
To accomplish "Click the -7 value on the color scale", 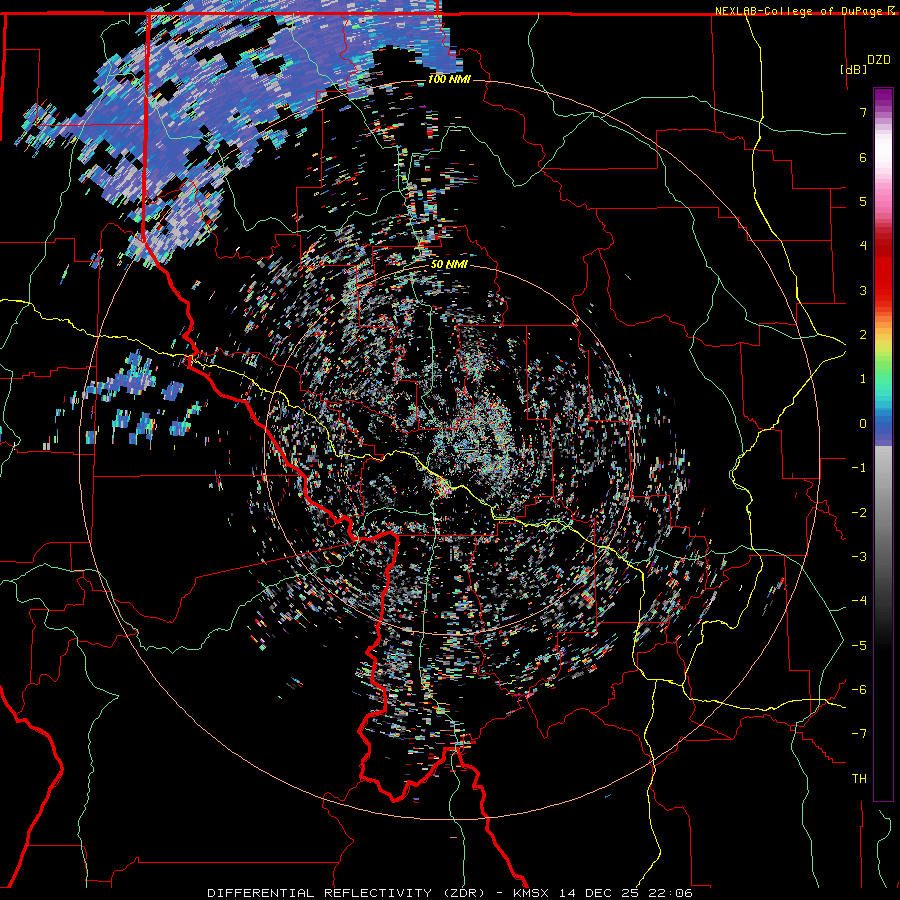I will 859,734.
